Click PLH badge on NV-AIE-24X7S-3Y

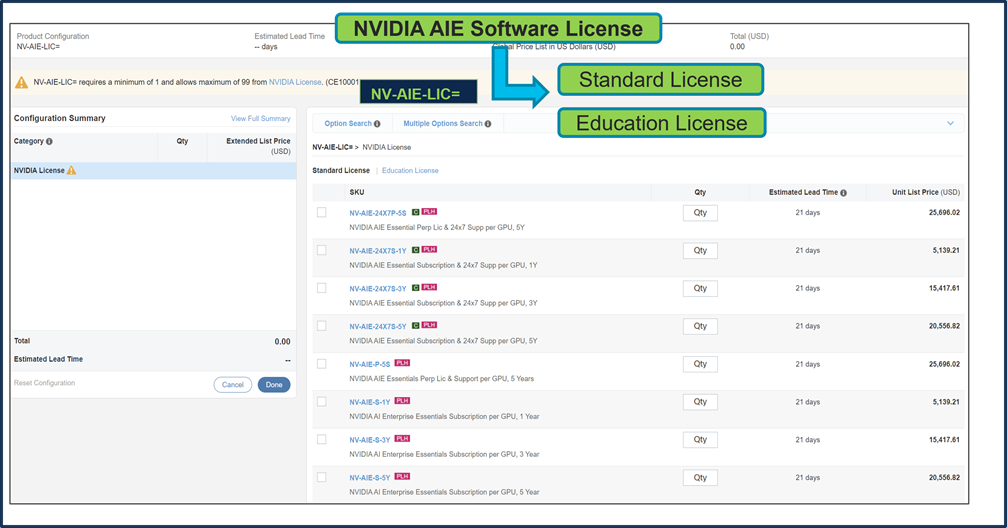pos(429,288)
